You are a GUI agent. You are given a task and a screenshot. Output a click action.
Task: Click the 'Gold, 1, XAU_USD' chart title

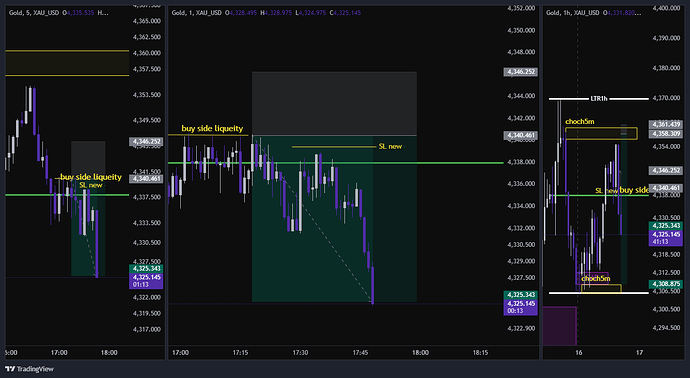coord(197,13)
